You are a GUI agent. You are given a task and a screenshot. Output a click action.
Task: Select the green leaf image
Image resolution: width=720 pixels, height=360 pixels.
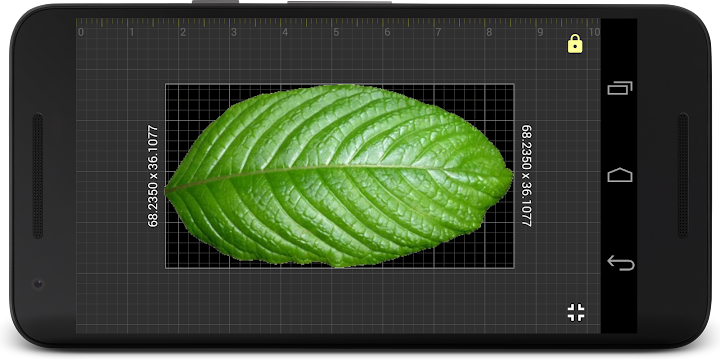tap(339, 175)
